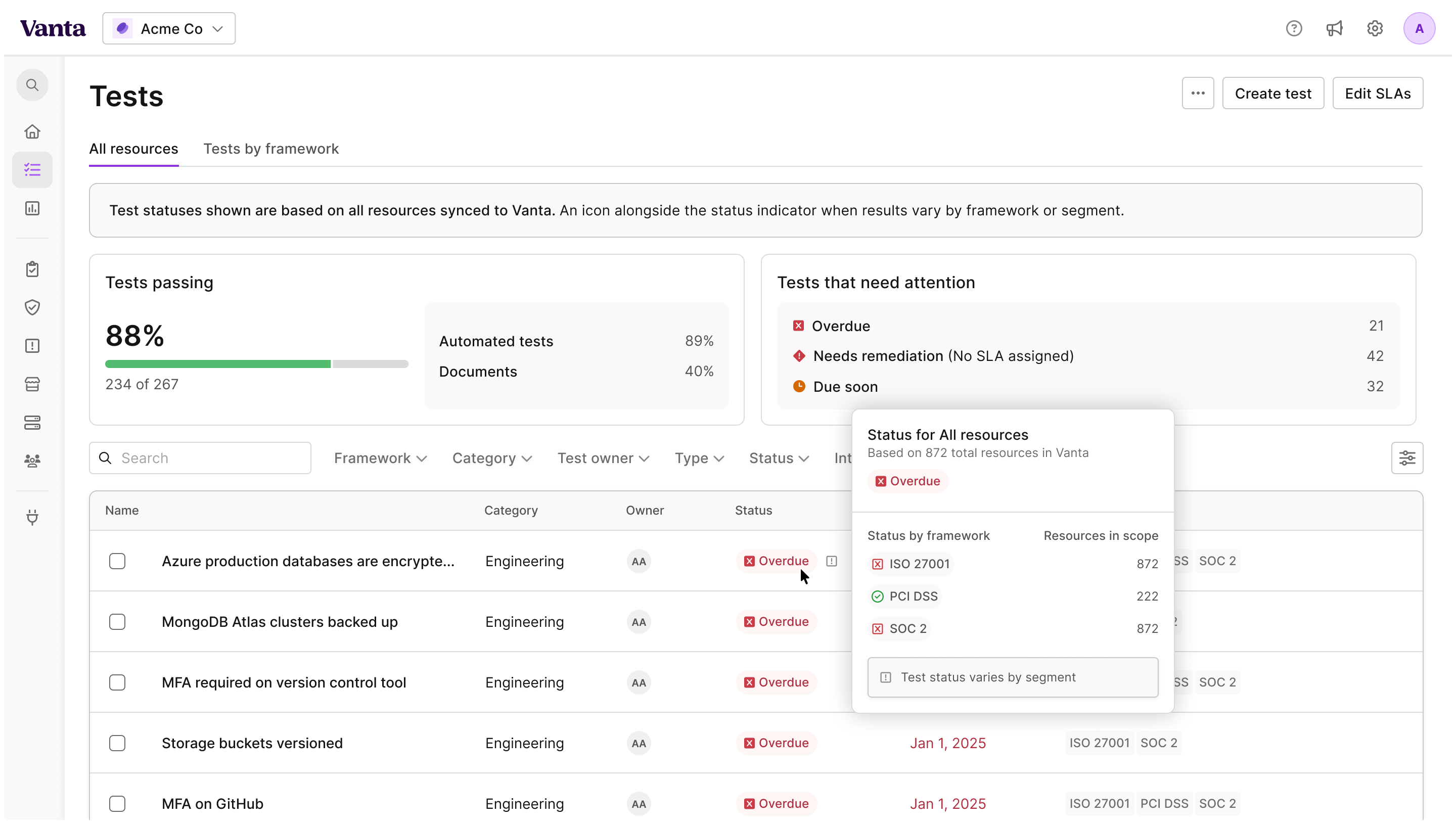
Task: Open the reports chart icon in sidebar
Action: pyautogui.click(x=32, y=208)
